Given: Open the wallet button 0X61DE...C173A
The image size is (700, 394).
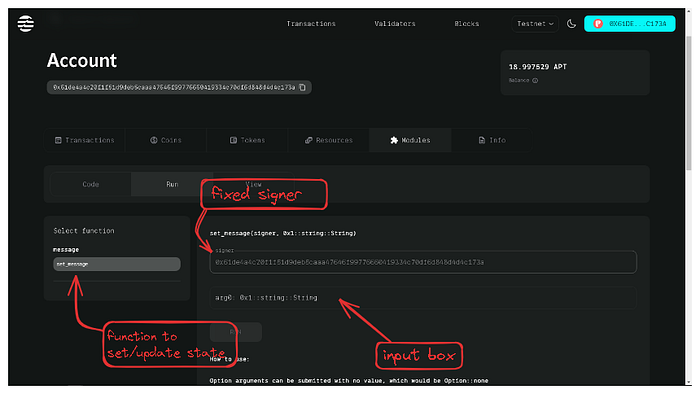Looking at the screenshot, I should coord(629,24).
